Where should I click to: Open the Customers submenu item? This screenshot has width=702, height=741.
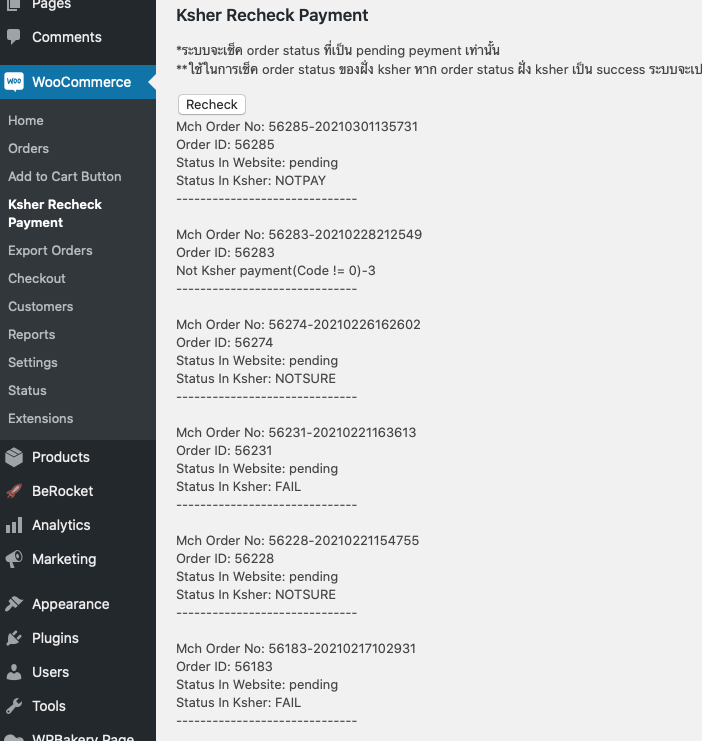pos(41,306)
